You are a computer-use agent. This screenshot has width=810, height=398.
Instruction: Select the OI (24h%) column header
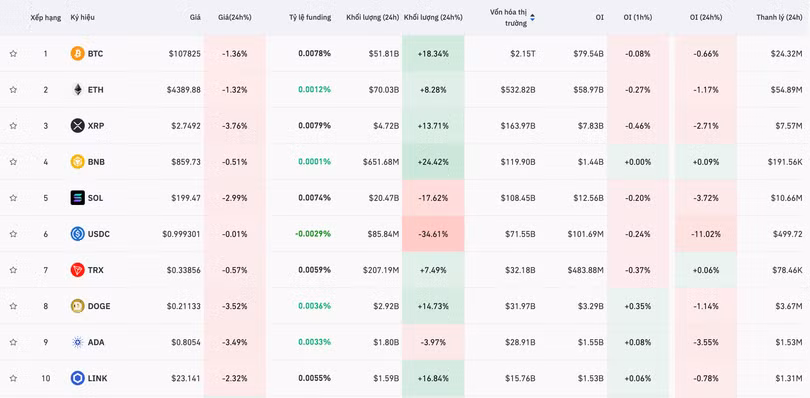(x=705, y=17)
